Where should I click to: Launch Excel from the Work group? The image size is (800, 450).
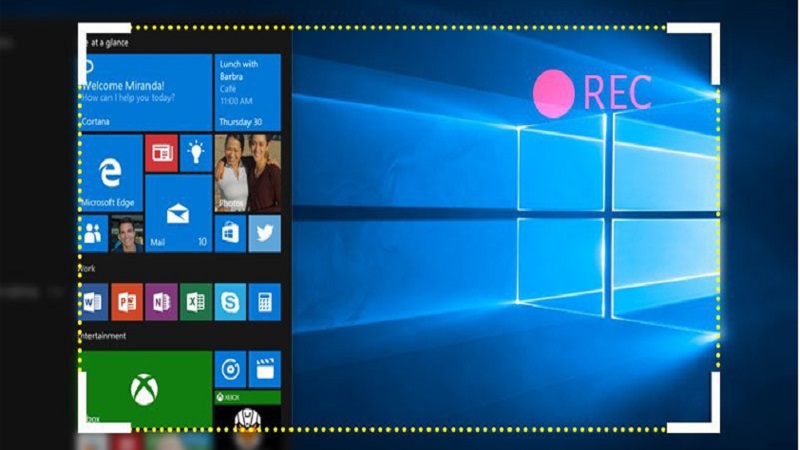coord(196,302)
